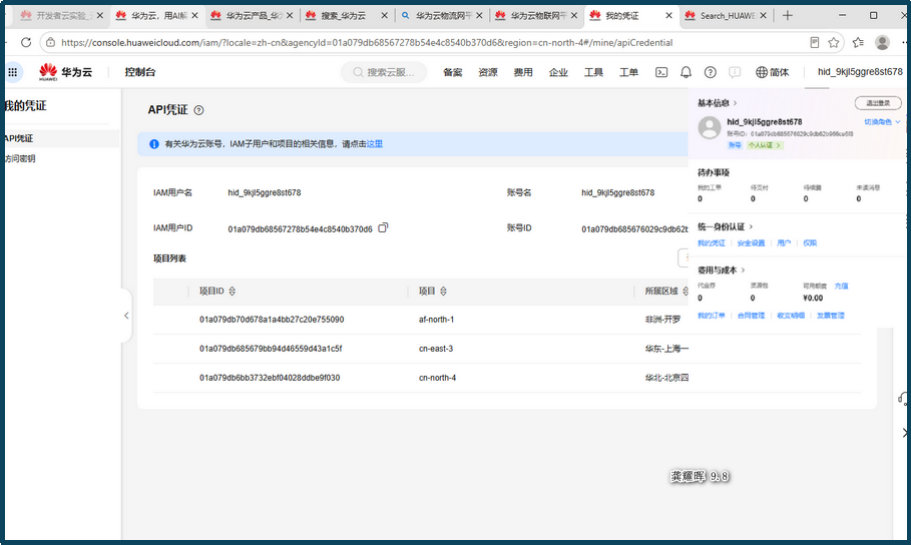The width and height of the screenshot is (911, 545).
Task: Sort by 项目ID column
Action: 232,291
